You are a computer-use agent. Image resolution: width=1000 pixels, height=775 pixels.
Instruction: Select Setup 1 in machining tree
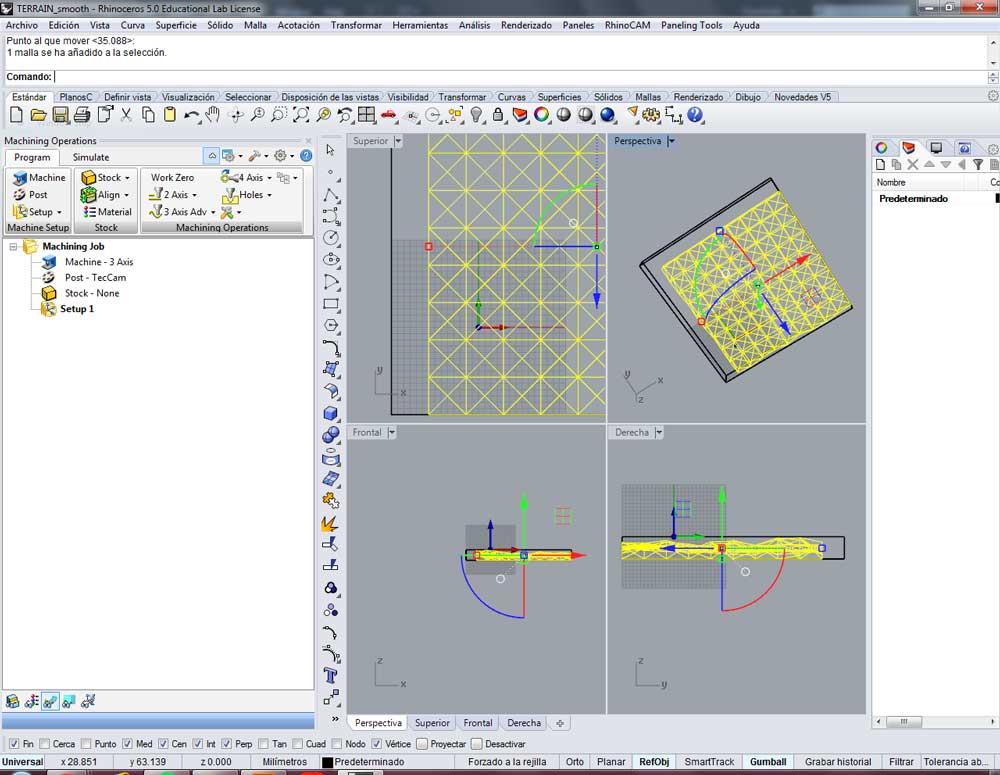coord(77,309)
